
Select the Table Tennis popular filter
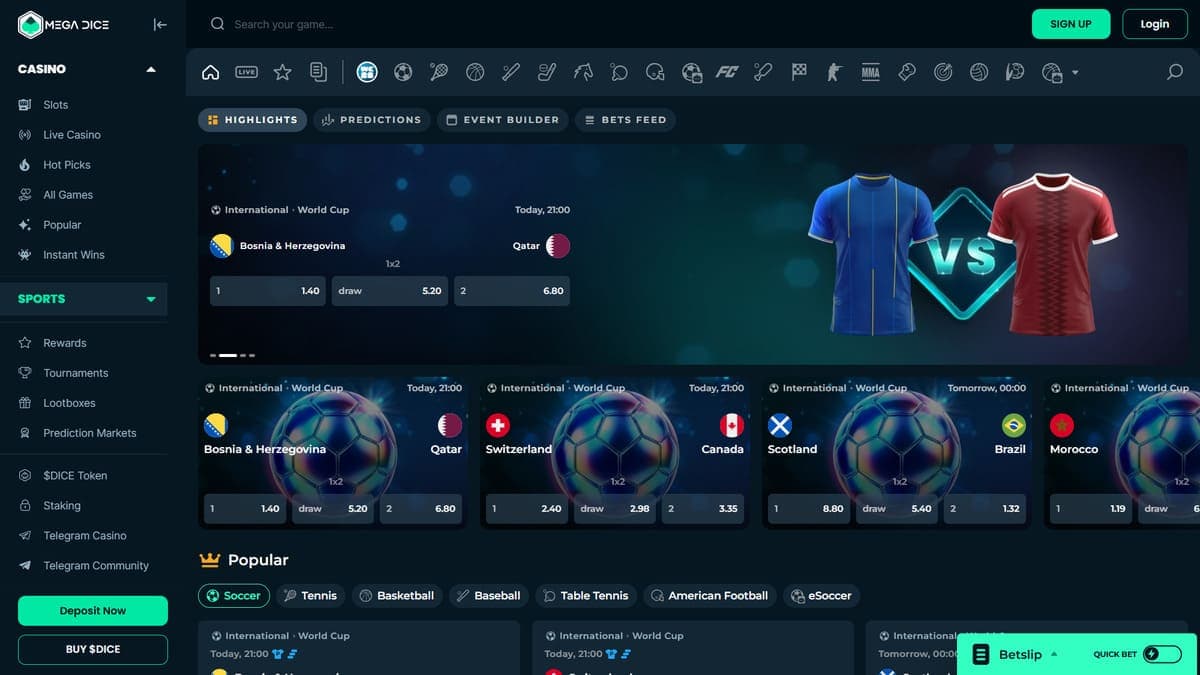coord(586,595)
